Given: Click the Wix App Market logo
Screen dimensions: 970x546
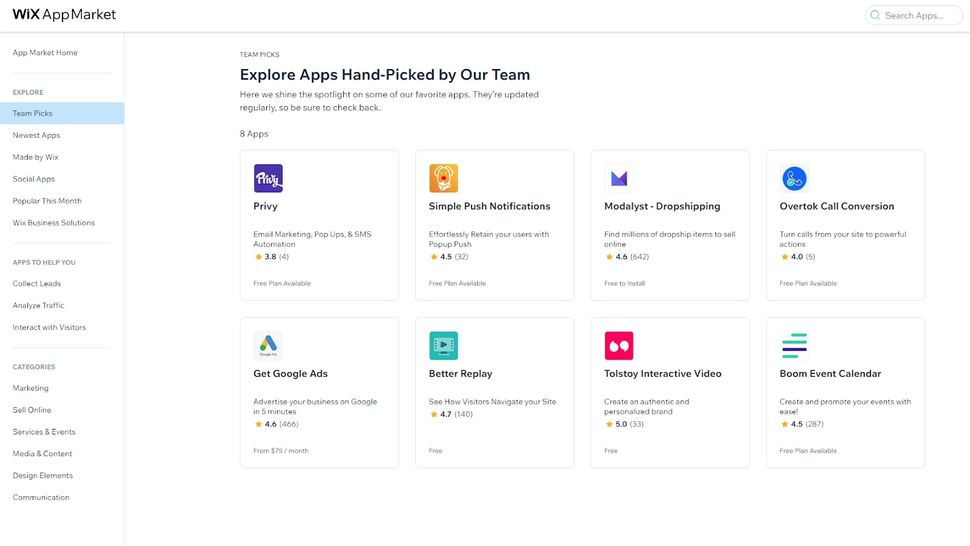Looking at the screenshot, I should [64, 15].
